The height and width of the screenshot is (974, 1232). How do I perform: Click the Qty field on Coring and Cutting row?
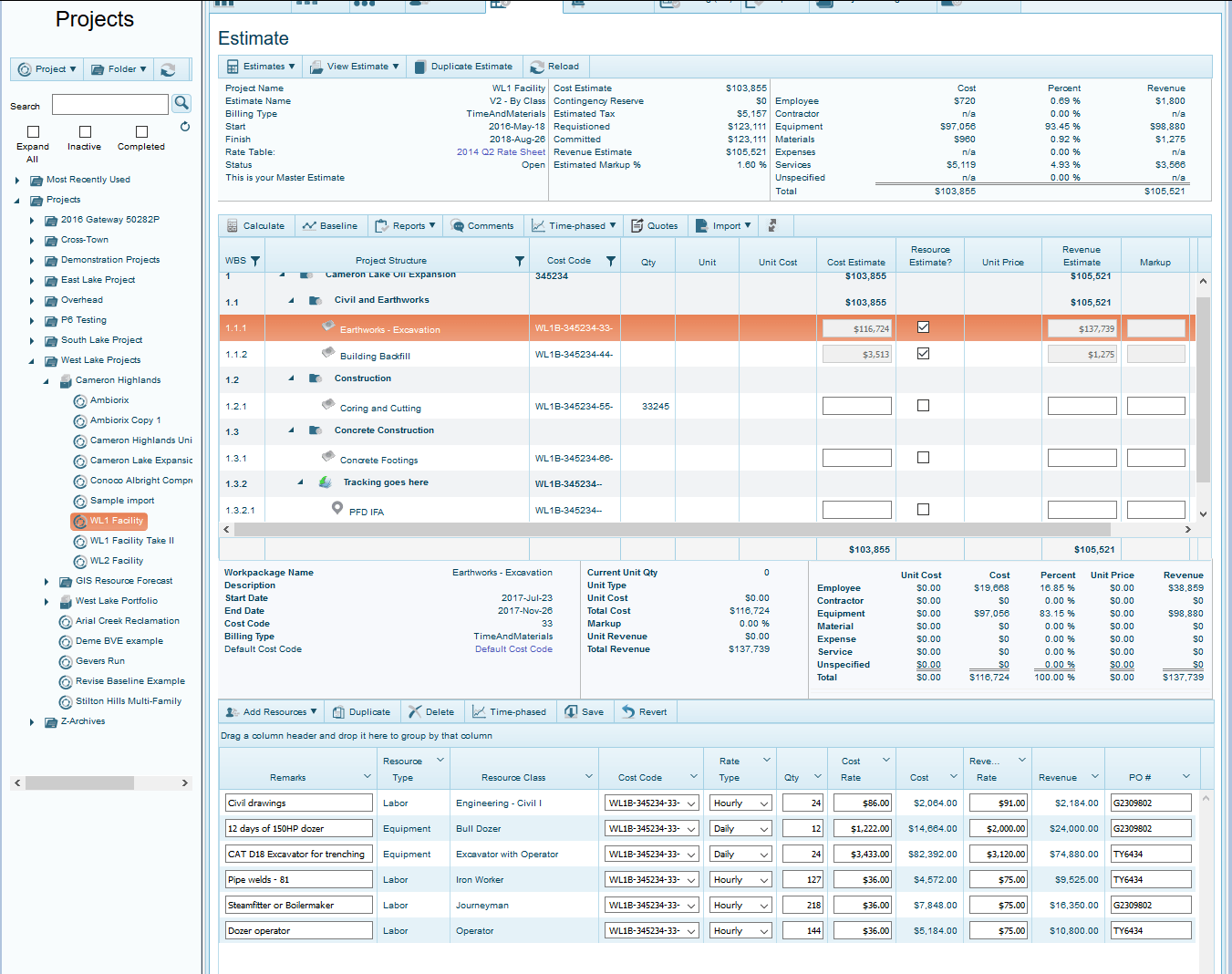[x=647, y=405]
